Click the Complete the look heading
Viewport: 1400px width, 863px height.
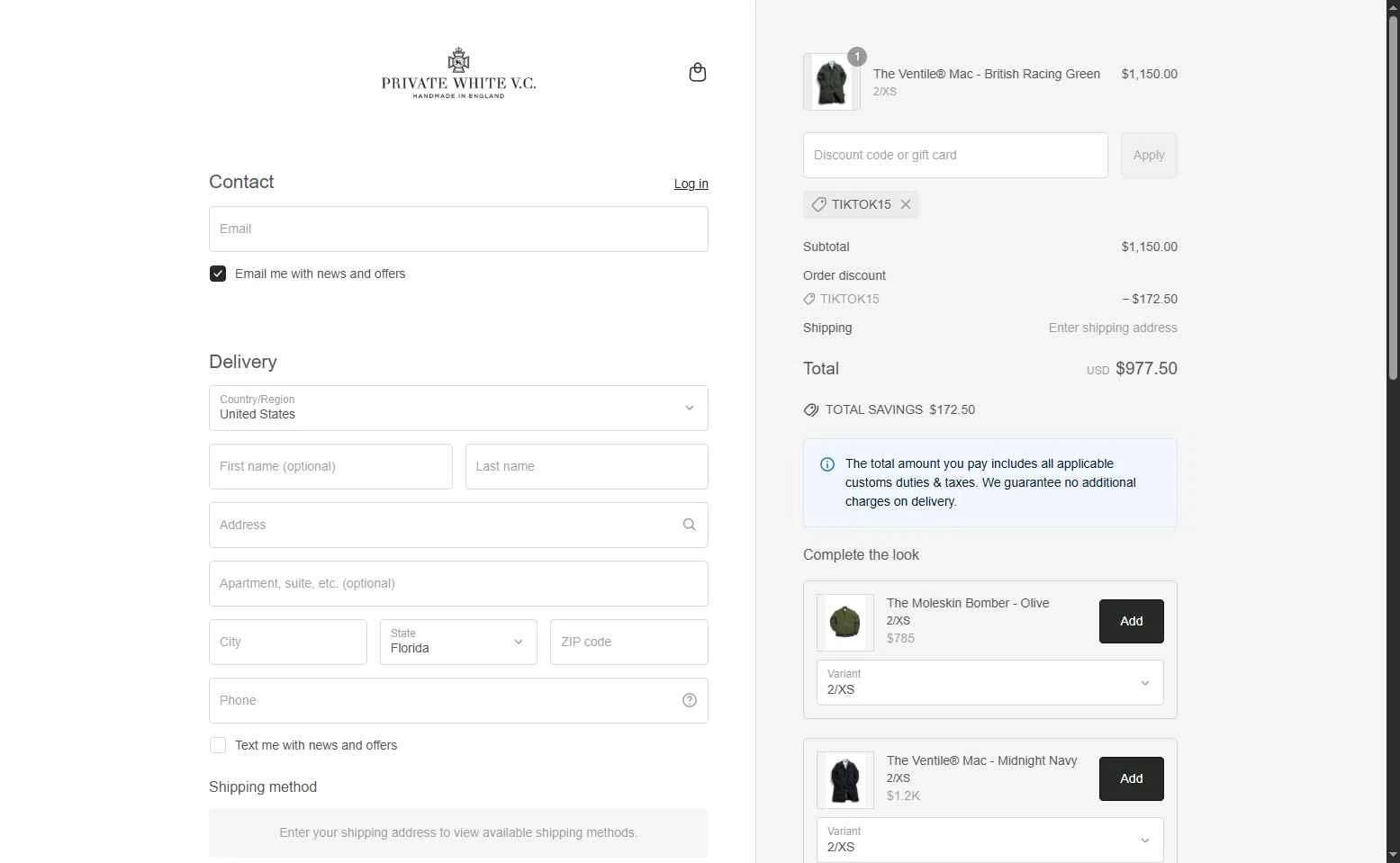tap(861, 554)
